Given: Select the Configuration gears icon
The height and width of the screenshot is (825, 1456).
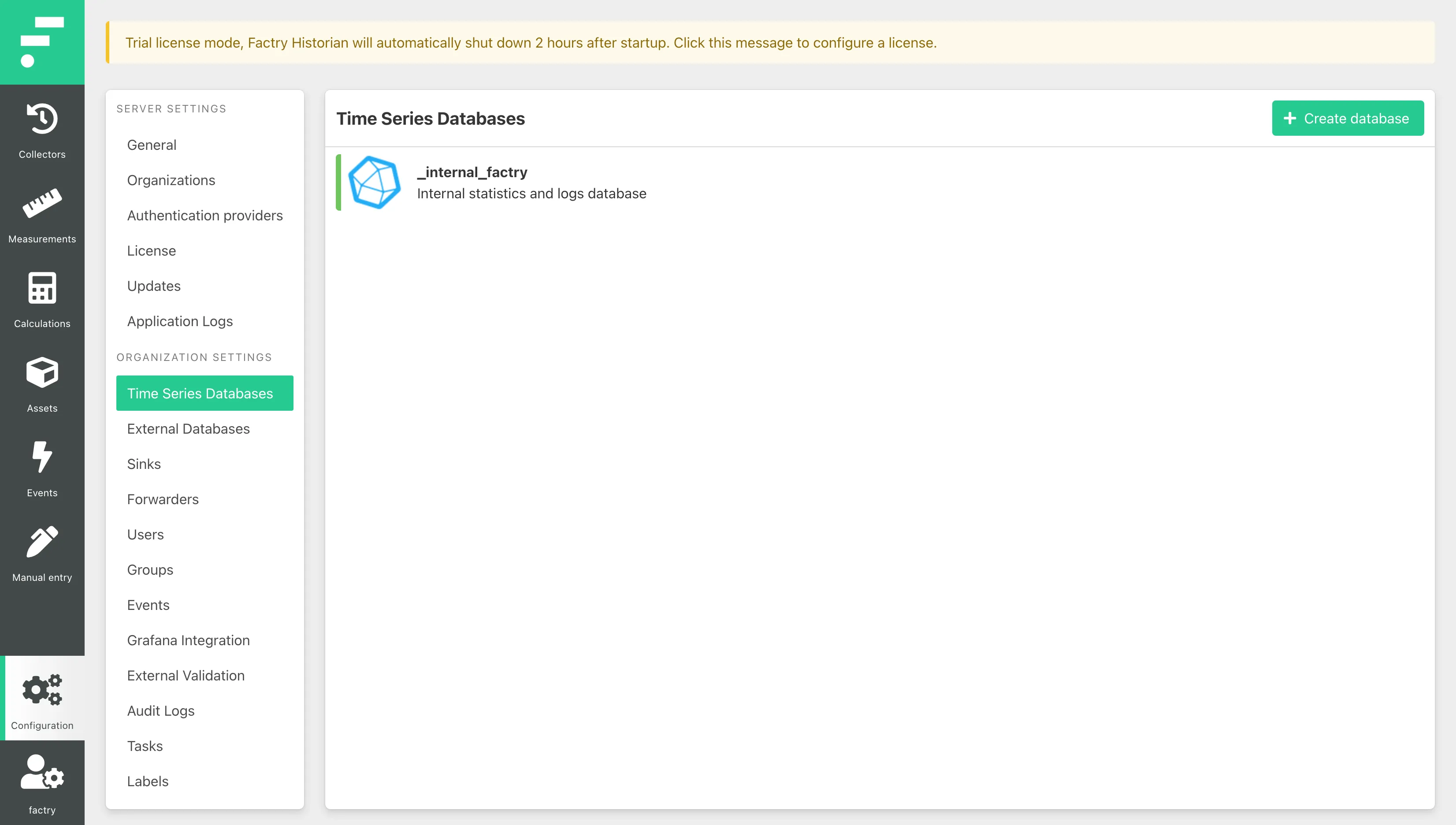Looking at the screenshot, I should coord(42,690).
